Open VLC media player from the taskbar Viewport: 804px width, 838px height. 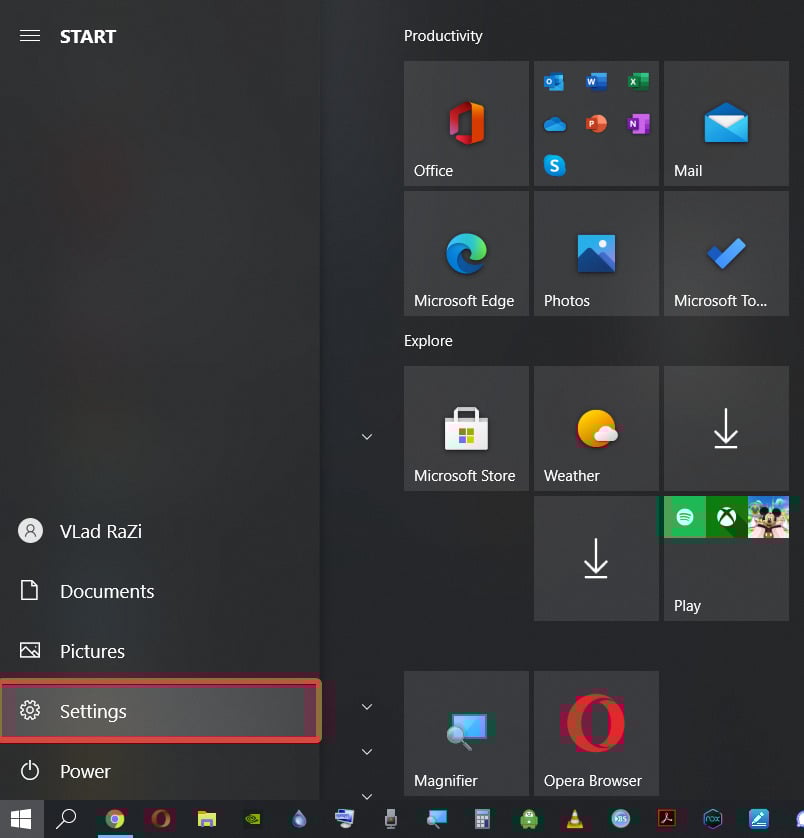[x=575, y=819]
